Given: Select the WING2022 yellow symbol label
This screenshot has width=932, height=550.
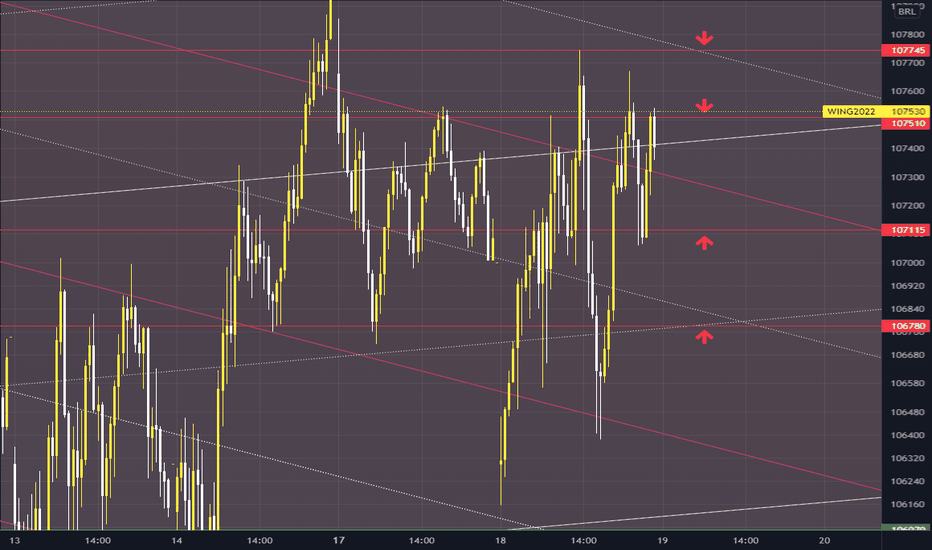Looking at the screenshot, I should (851, 111).
